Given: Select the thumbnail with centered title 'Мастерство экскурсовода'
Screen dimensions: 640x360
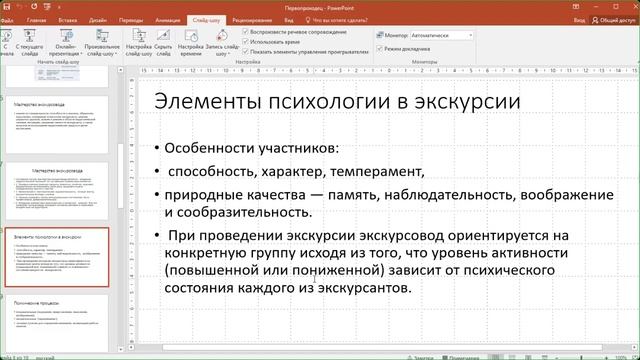Looking at the screenshot, I should pyautogui.click(x=57, y=191).
